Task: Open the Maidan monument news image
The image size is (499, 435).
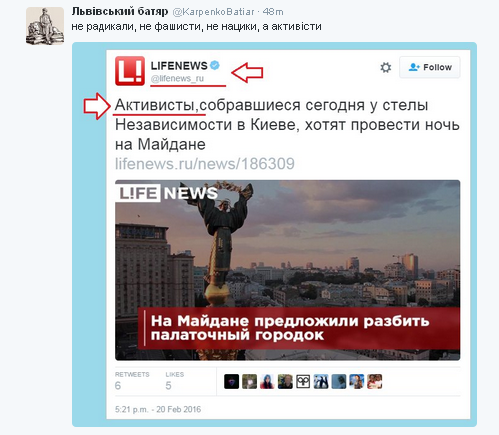Action: point(288,270)
